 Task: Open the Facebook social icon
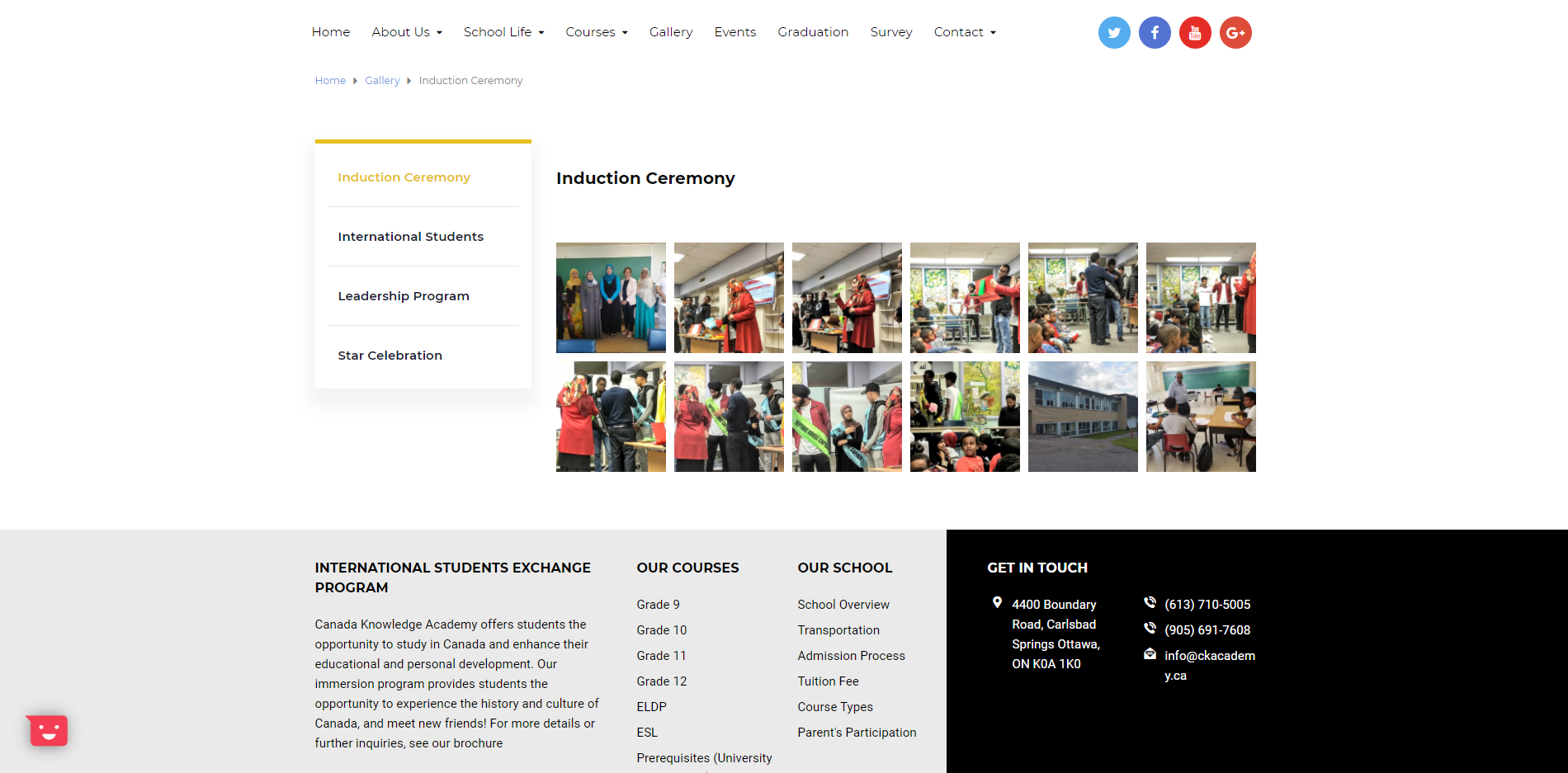[x=1155, y=33]
